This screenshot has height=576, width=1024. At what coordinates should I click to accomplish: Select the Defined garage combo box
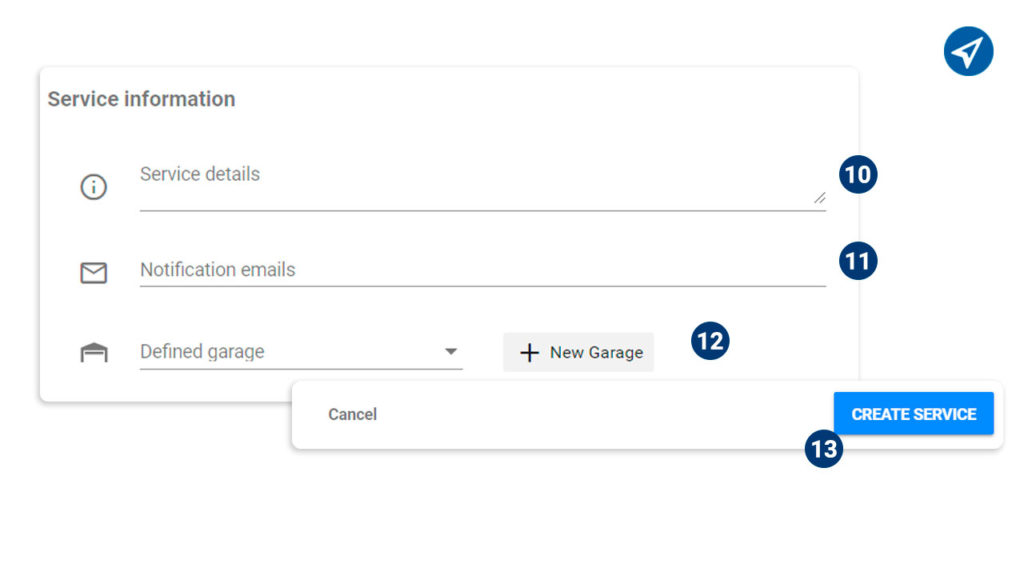(x=301, y=352)
